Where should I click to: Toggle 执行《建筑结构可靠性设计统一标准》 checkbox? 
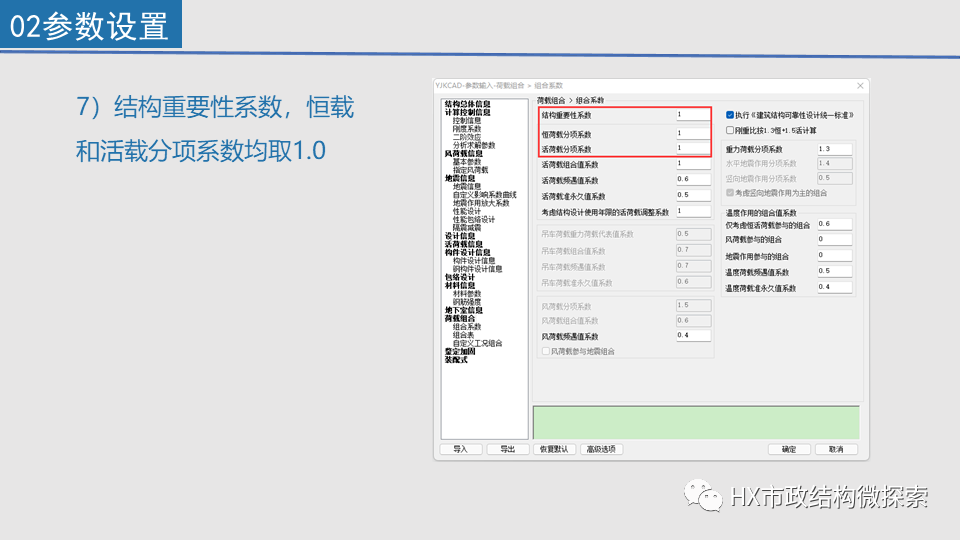pyautogui.click(x=730, y=114)
